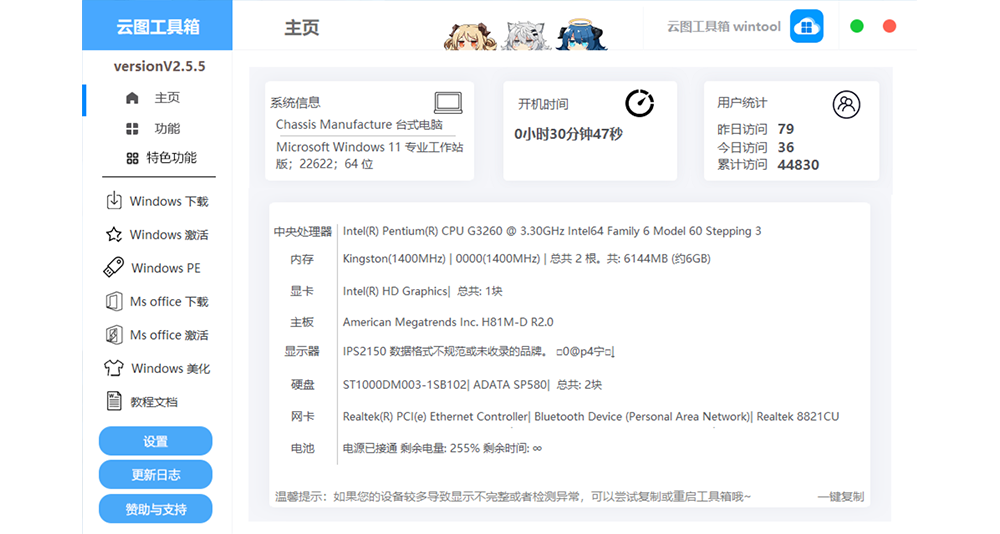1000x534 pixels.
Task: Click the grid icon beside 特色功能
Action: 132,158
